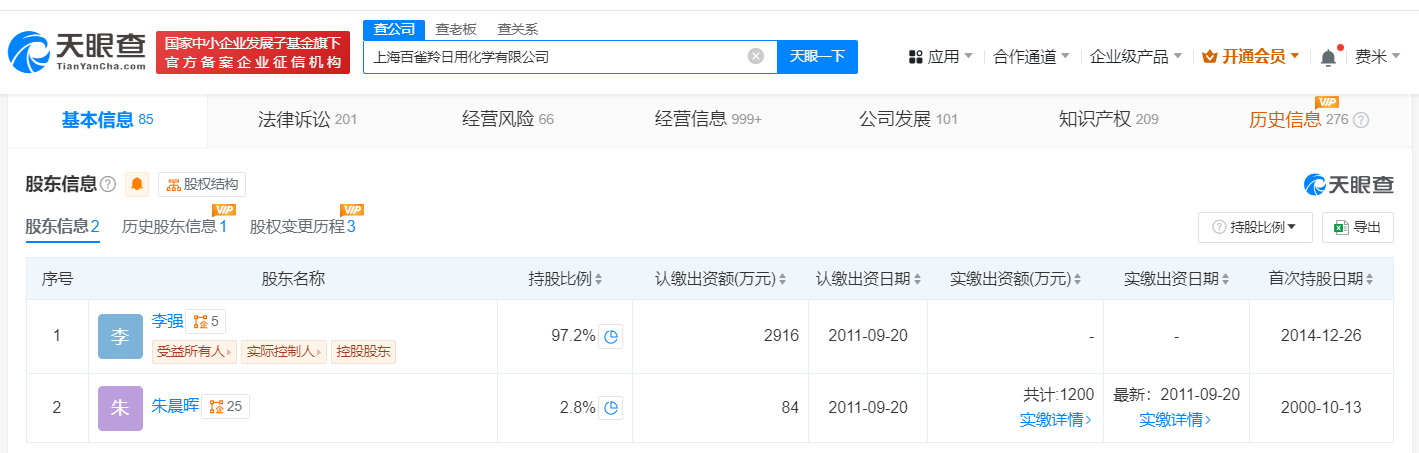Clear the search box text
Image resolution: width=1419 pixels, height=453 pixels.
click(756, 57)
